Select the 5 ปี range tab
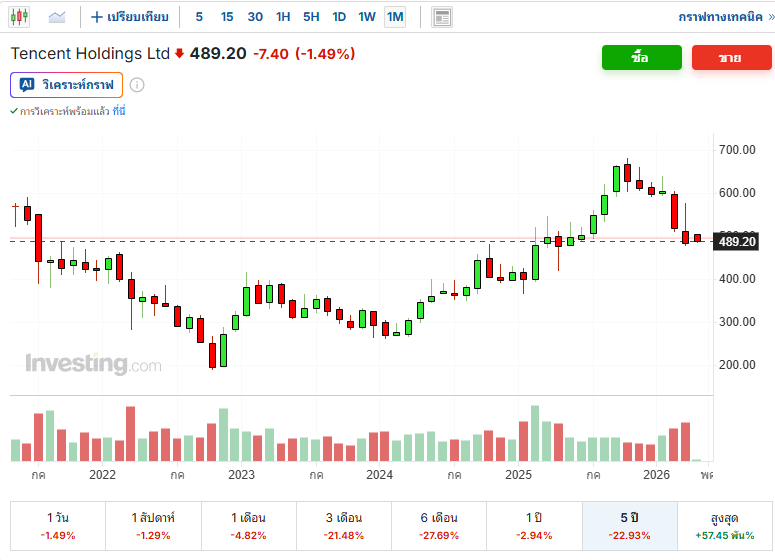The image size is (775, 560). pyautogui.click(x=630, y=526)
